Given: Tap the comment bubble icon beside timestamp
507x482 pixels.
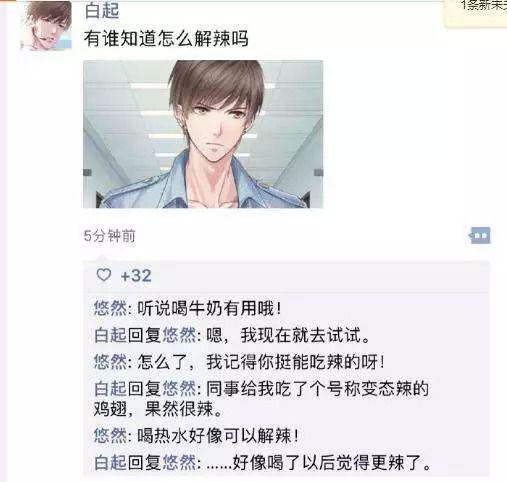Looking at the screenshot, I should 480,236.
